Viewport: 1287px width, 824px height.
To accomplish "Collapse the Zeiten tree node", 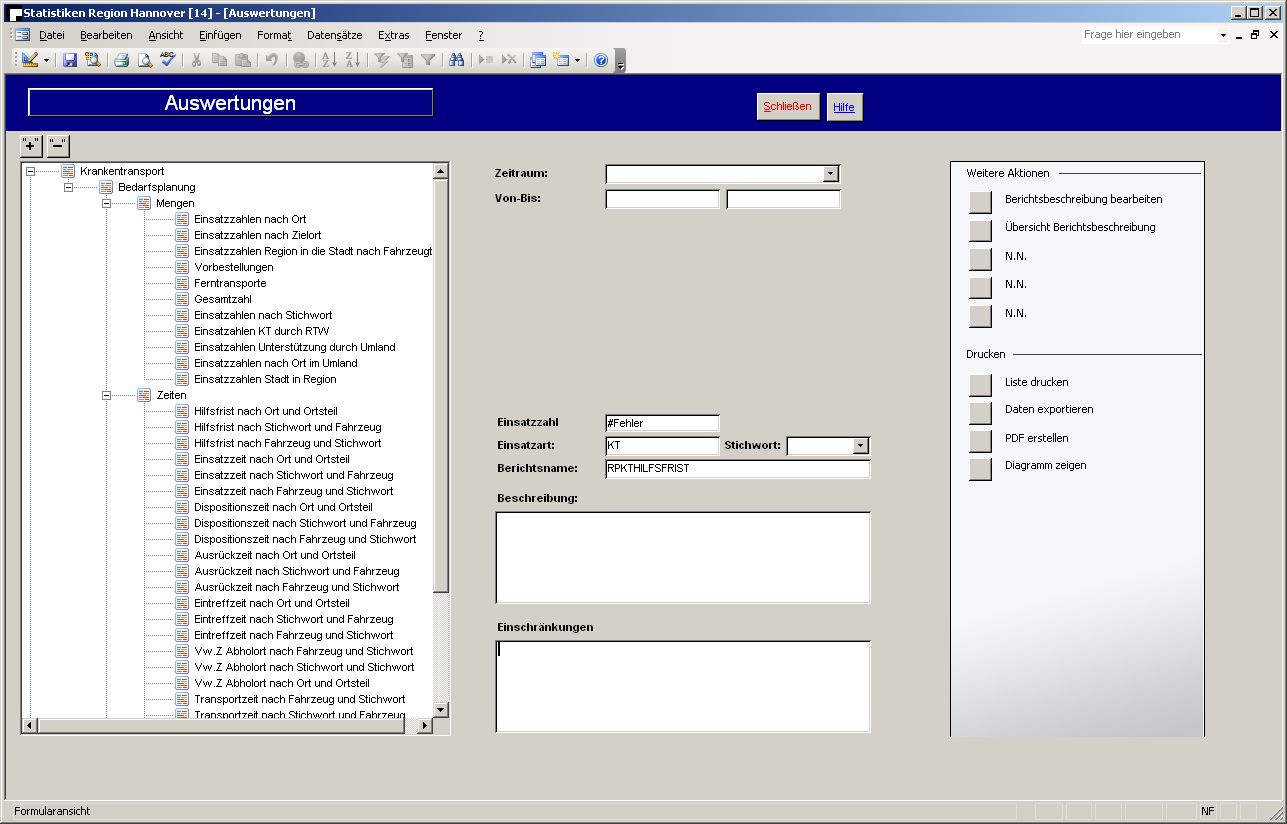I will coord(106,396).
